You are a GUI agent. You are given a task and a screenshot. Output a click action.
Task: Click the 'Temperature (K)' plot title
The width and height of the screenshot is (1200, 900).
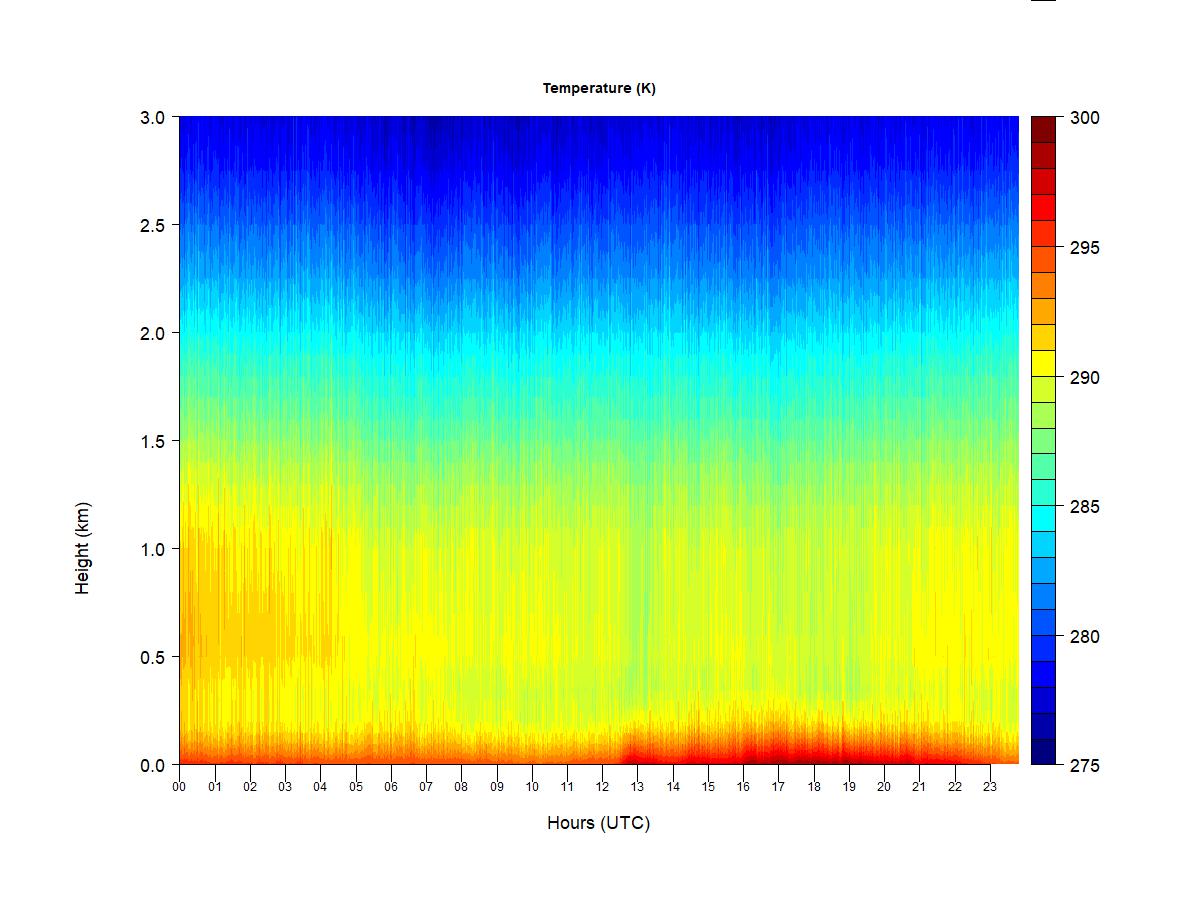pyautogui.click(x=599, y=88)
